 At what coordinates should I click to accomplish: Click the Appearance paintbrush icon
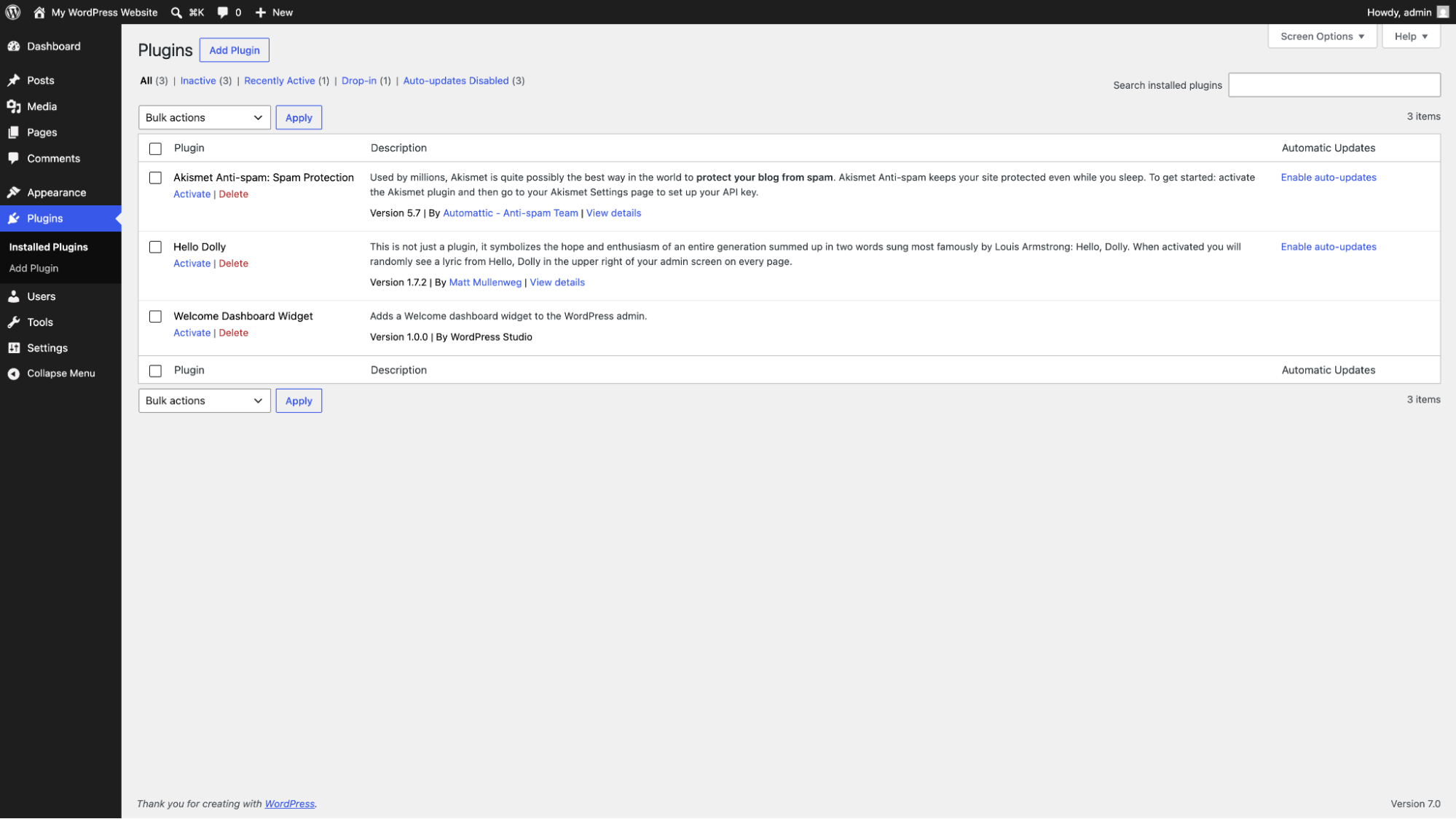[x=14, y=193]
